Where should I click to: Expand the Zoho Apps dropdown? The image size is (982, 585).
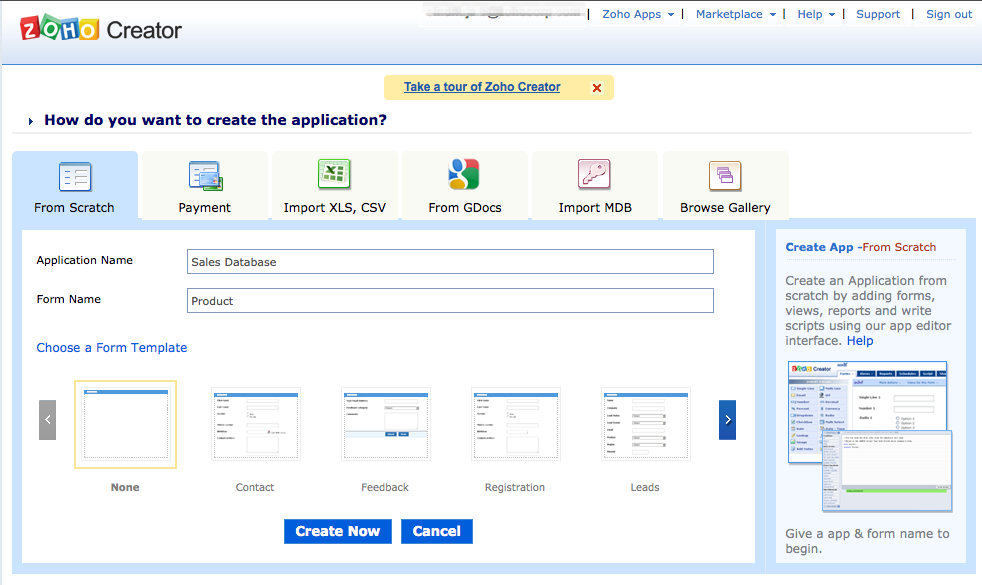(638, 14)
